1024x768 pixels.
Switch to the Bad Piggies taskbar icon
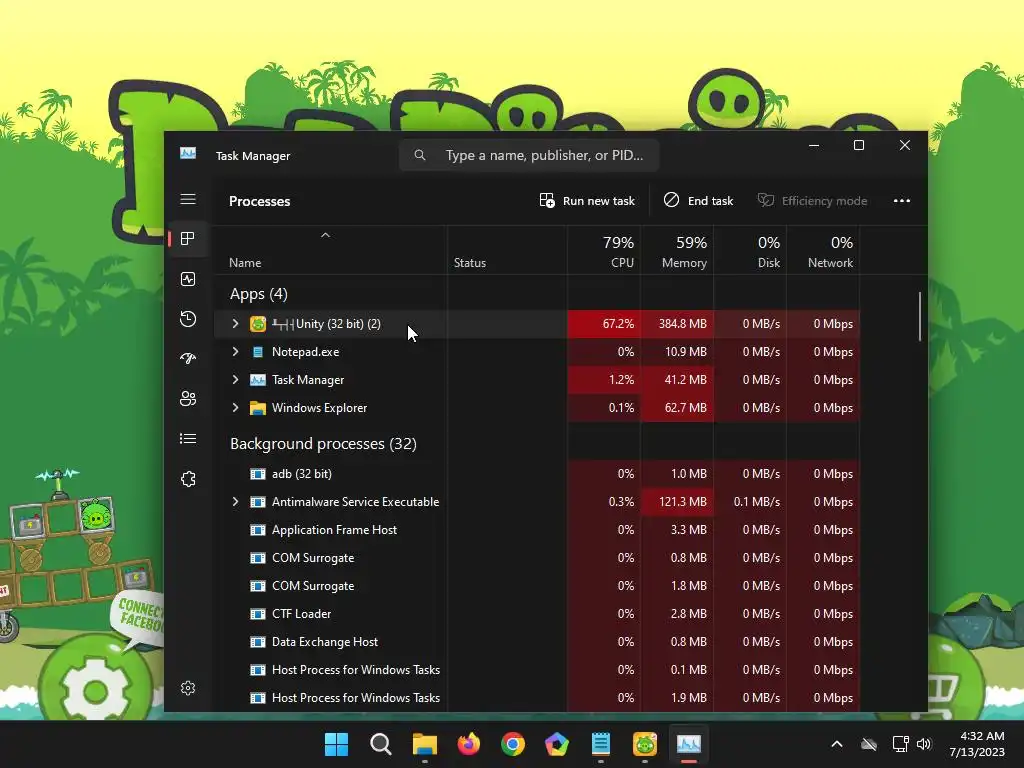coord(645,744)
